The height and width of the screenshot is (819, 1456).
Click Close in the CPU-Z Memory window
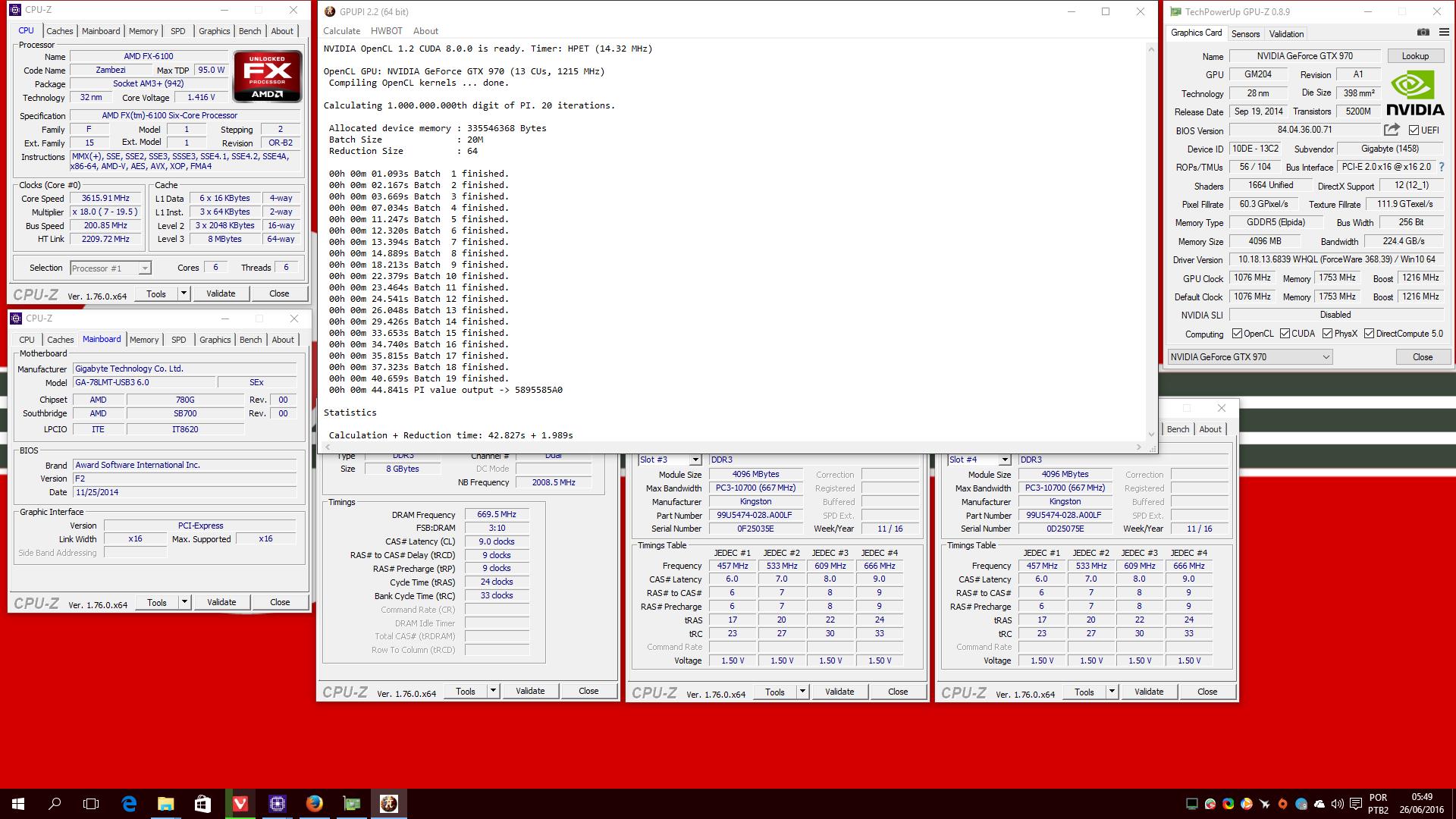pyautogui.click(x=588, y=691)
